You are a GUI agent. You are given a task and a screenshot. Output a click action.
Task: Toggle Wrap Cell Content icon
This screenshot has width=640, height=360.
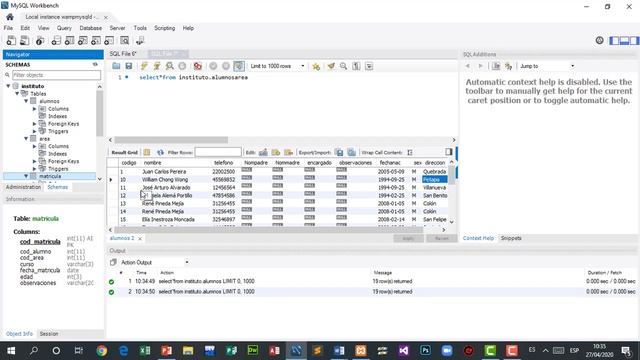(x=410, y=152)
